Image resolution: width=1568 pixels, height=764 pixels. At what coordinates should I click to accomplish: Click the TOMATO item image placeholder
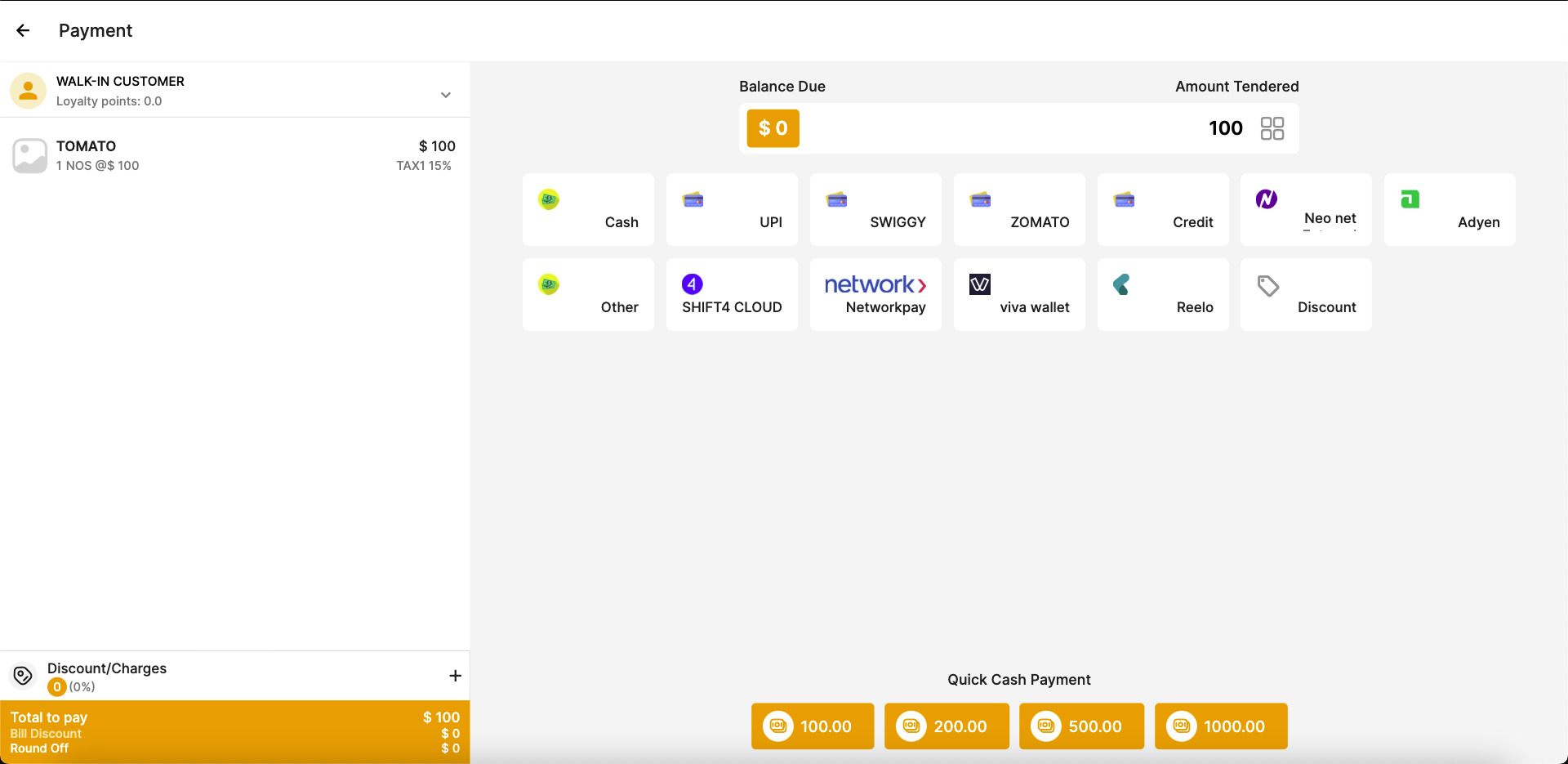point(29,155)
